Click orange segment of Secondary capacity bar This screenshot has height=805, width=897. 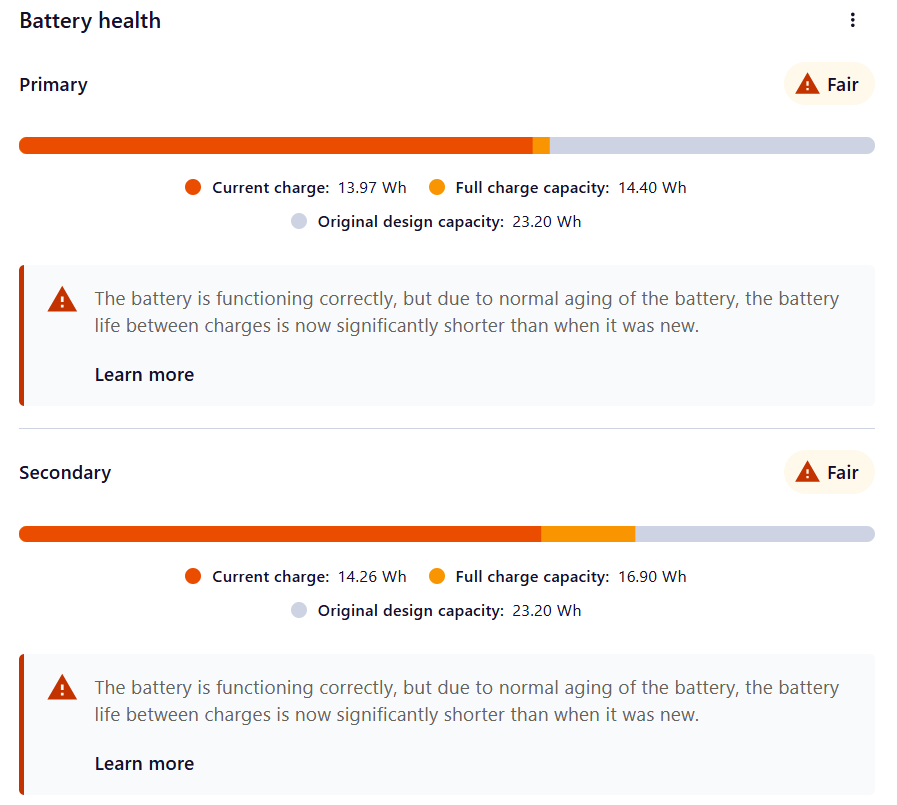tap(588, 534)
